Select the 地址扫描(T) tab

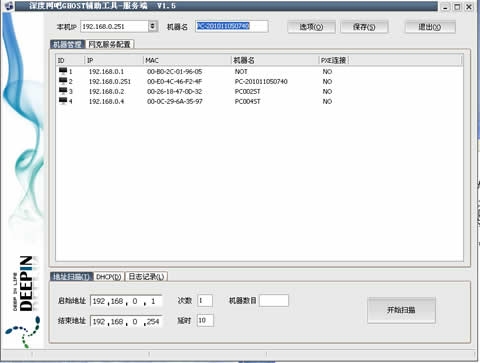pos(72,277)
